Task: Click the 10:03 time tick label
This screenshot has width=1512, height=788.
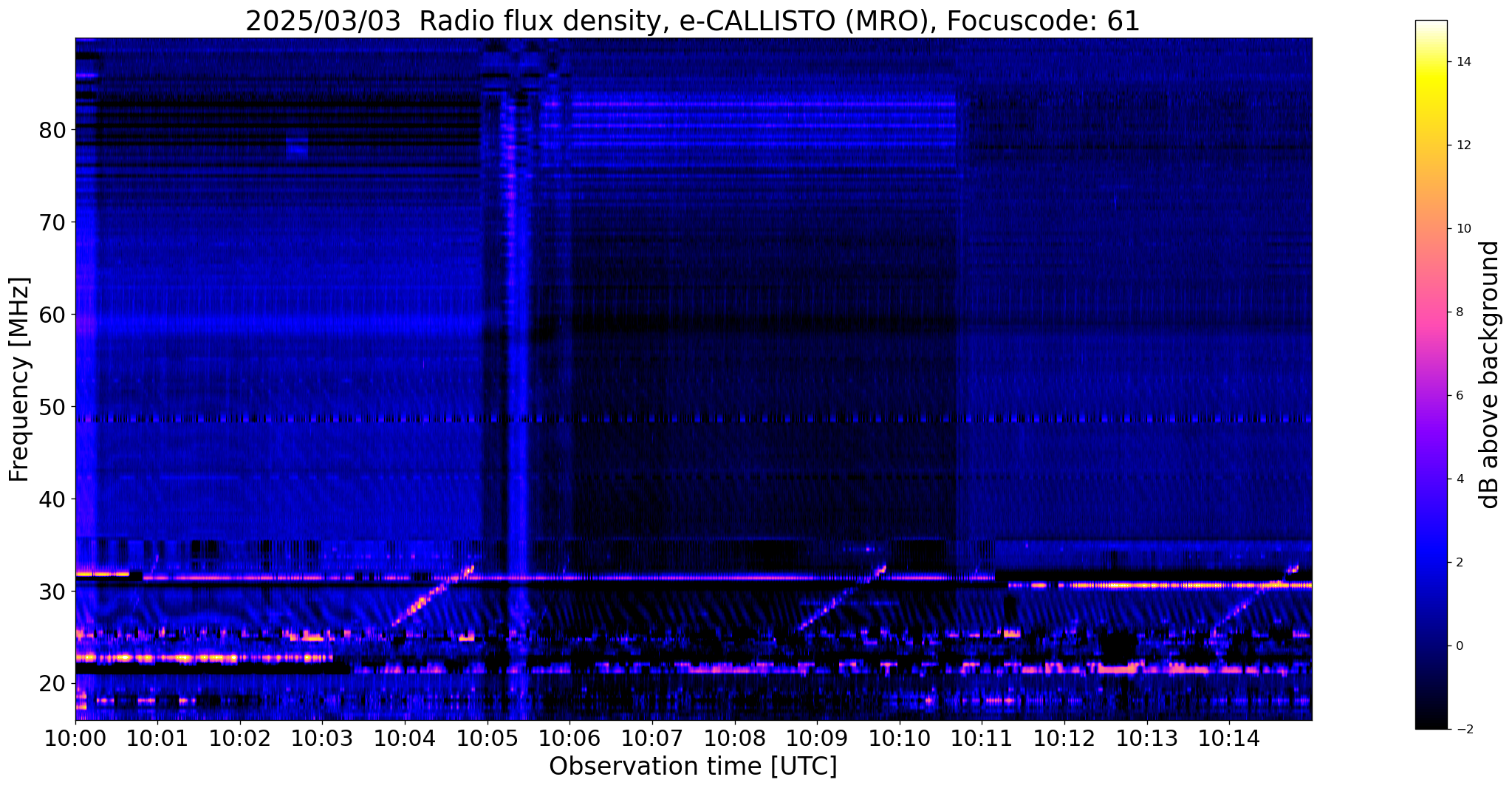Action: tap(323, 739)
